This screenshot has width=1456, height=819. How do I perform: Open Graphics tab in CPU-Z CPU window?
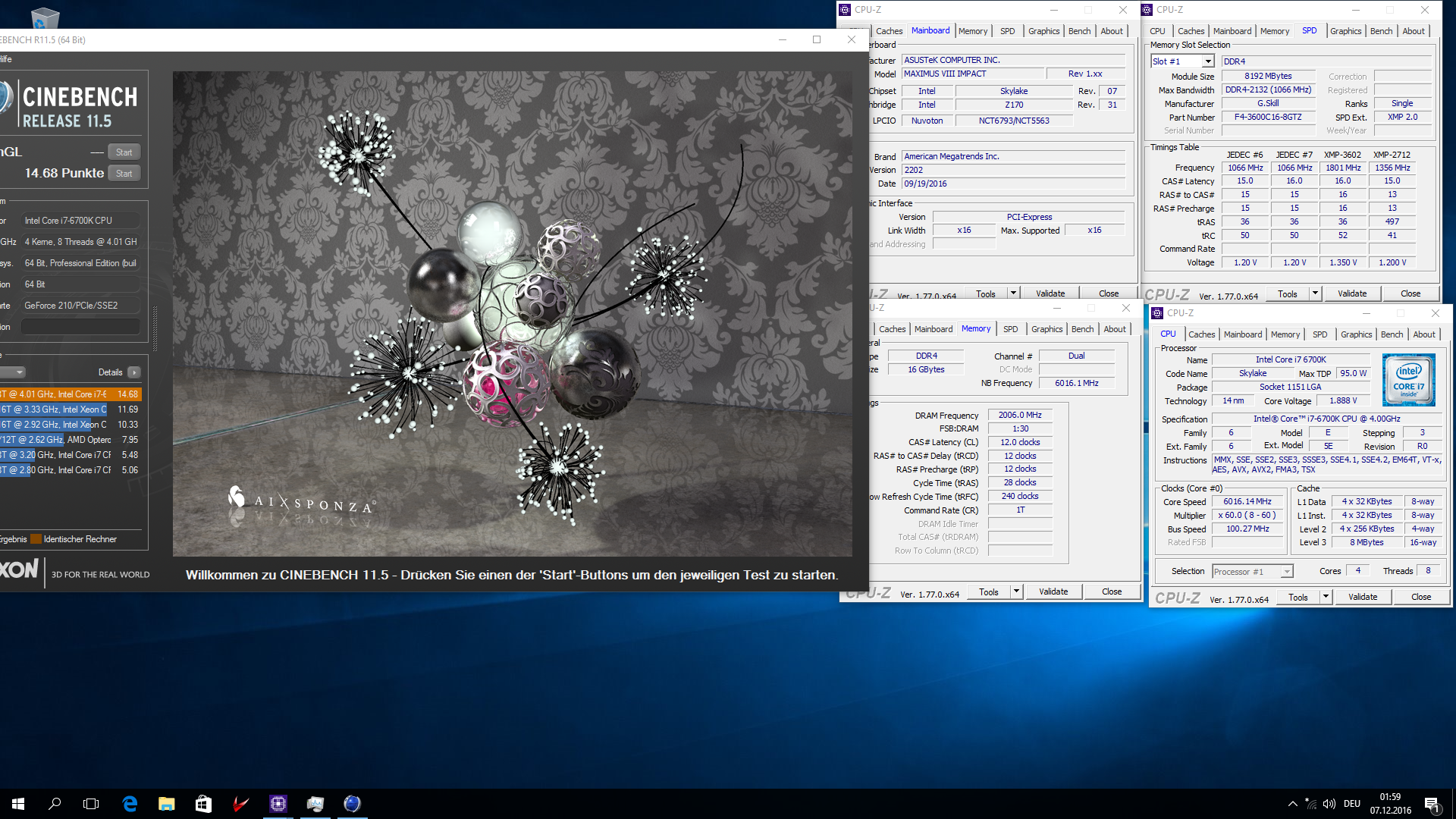[1356, 334]
